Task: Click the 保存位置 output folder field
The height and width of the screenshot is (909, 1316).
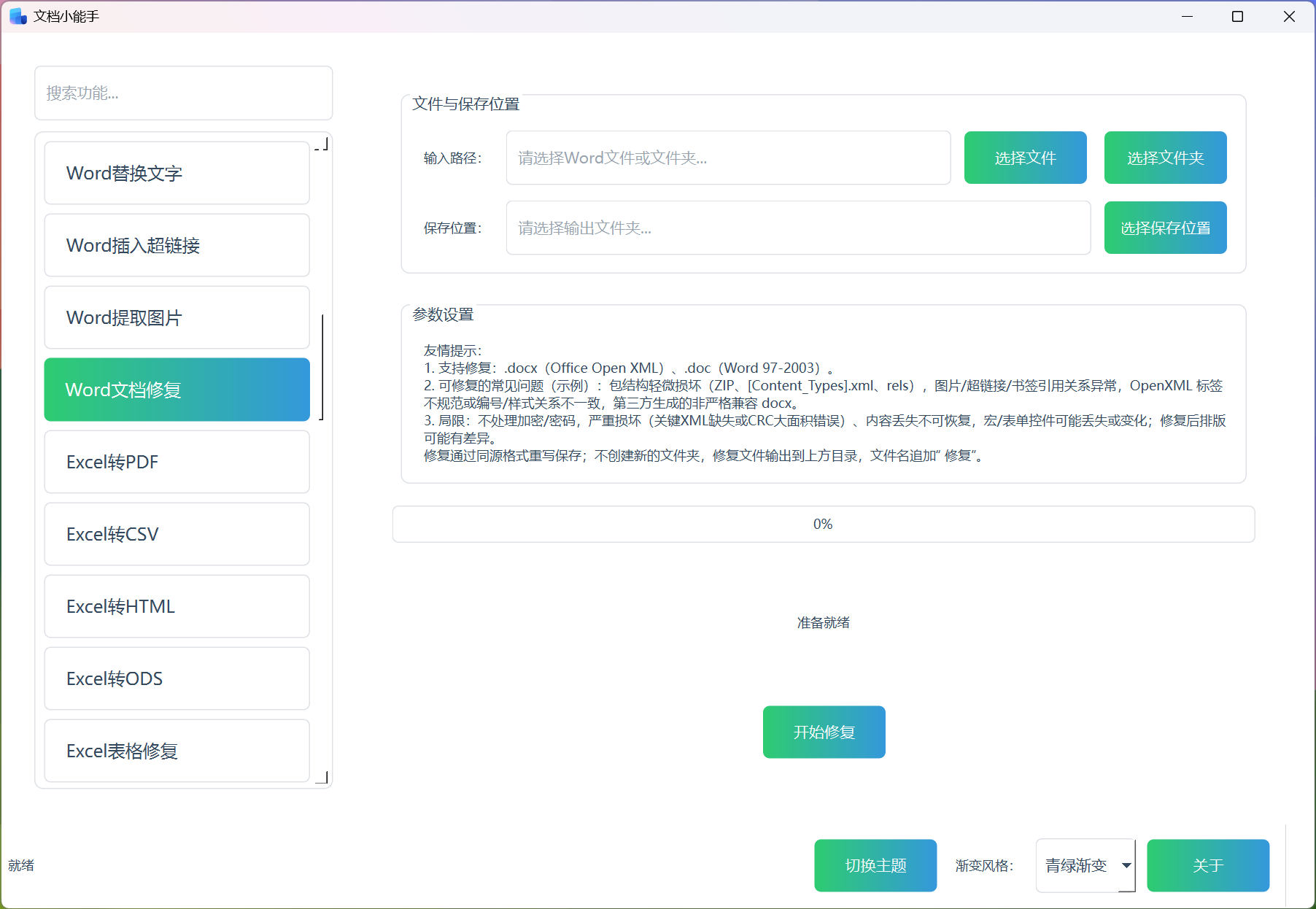Action: (798, 228)
